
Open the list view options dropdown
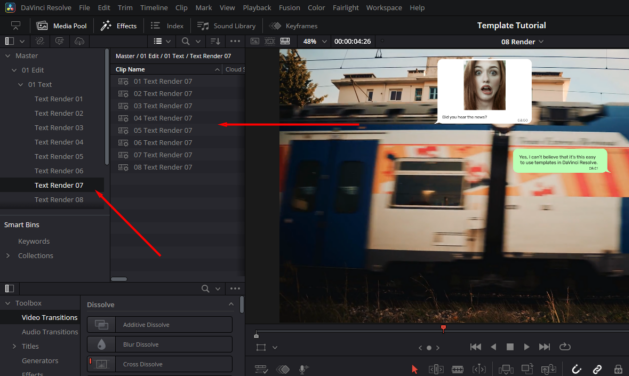pos(168,41)
